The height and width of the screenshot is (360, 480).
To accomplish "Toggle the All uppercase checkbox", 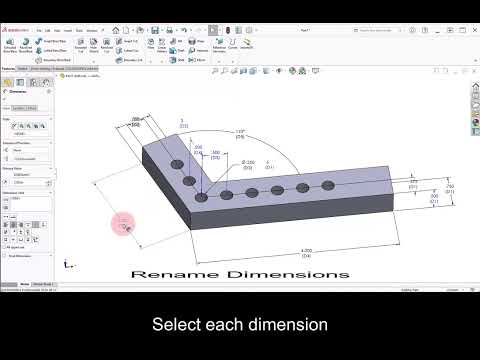I will (x=4, y=248).
